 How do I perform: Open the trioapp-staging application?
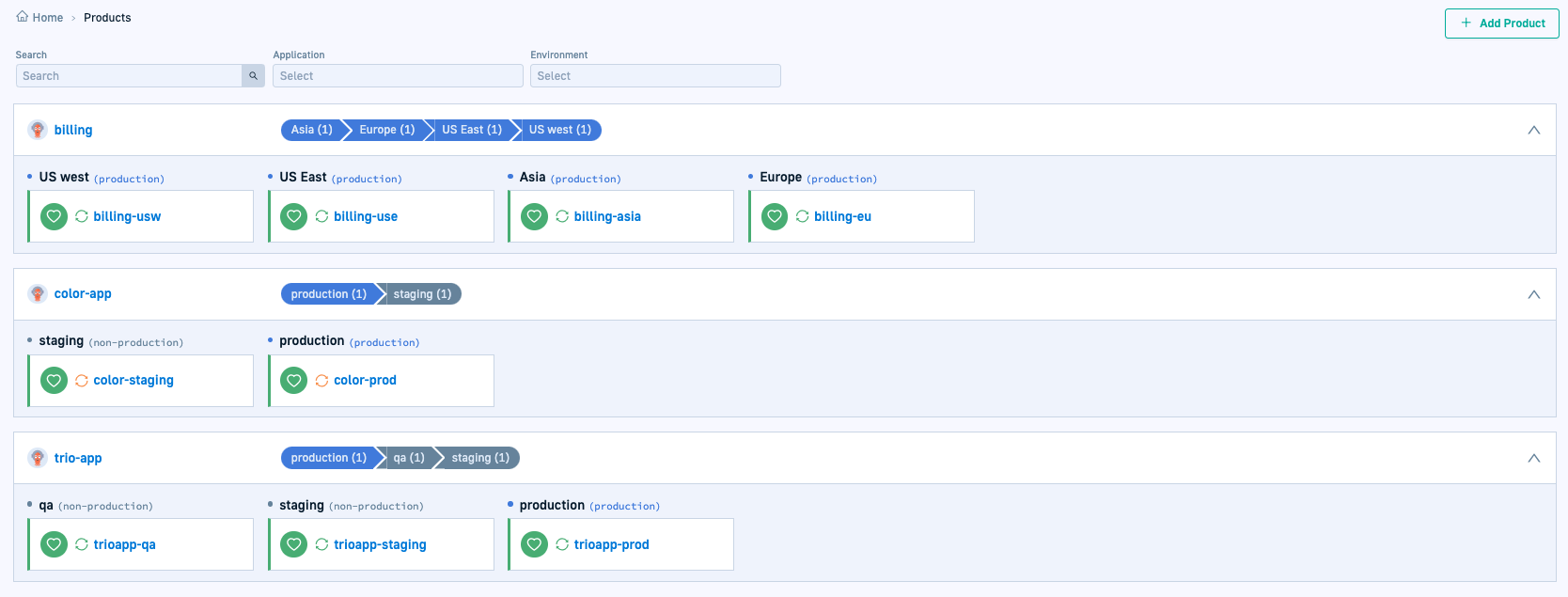point(380,544)
